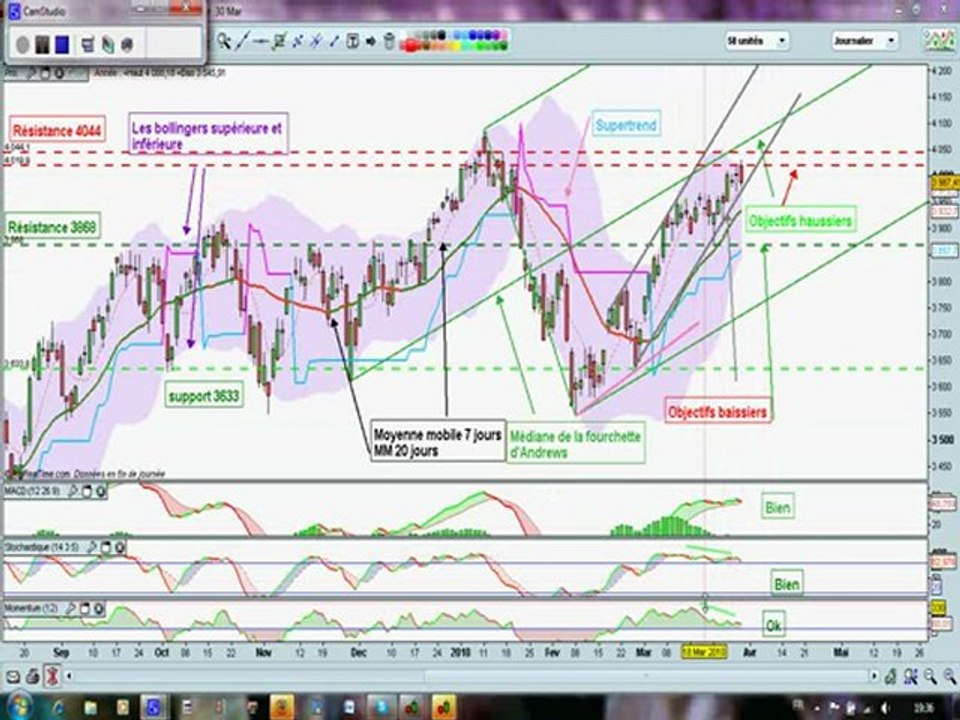The height and width of the screenshot is (720, 960).
Task: Click the 'Supertrend' annotation label
Action: (626, 126)
